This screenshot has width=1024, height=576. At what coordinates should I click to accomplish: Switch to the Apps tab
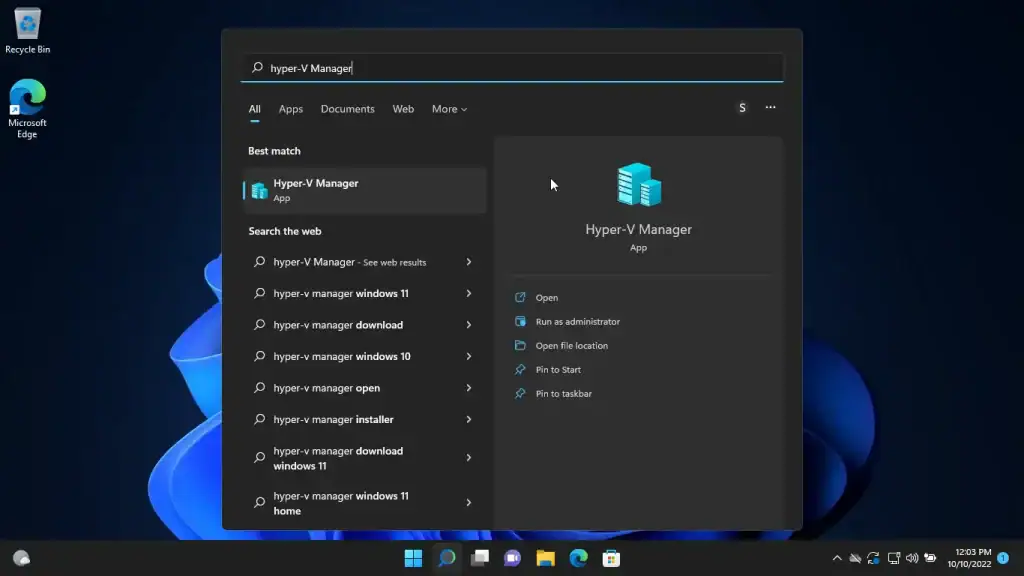(x=290, y=109)
